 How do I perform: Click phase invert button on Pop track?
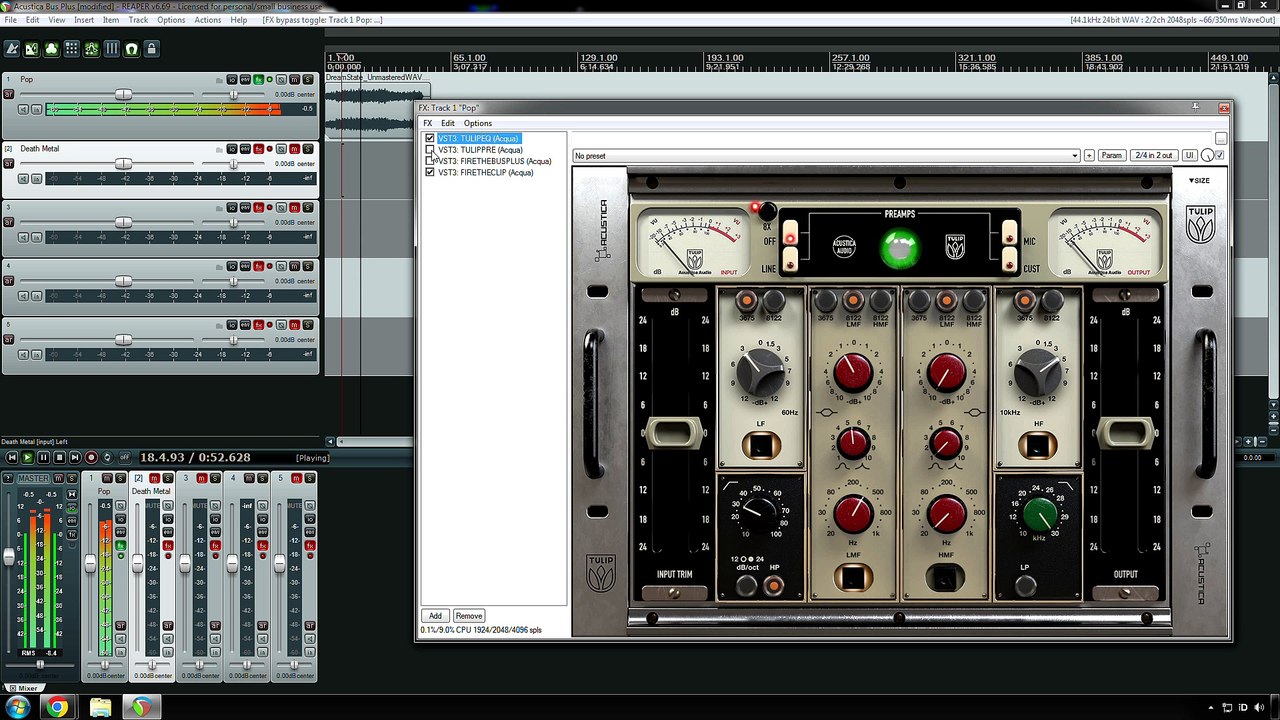[x=282, y=79]
